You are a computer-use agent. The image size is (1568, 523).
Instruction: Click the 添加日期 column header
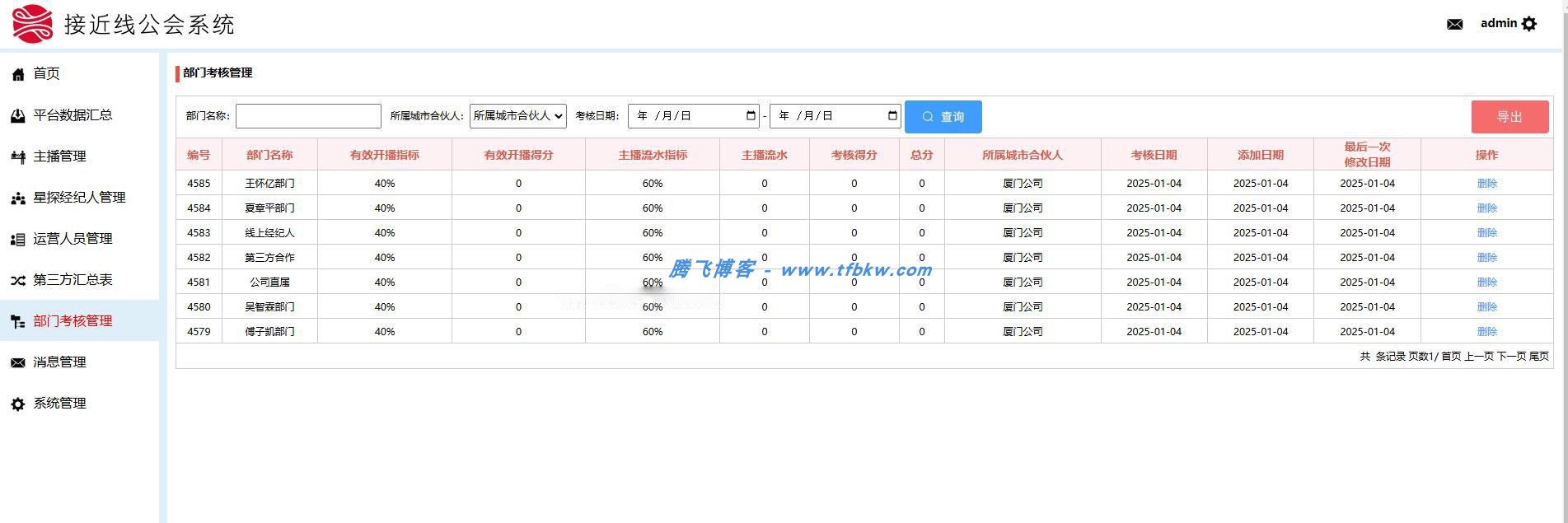pyautogui.click(x=1261, y=155)
